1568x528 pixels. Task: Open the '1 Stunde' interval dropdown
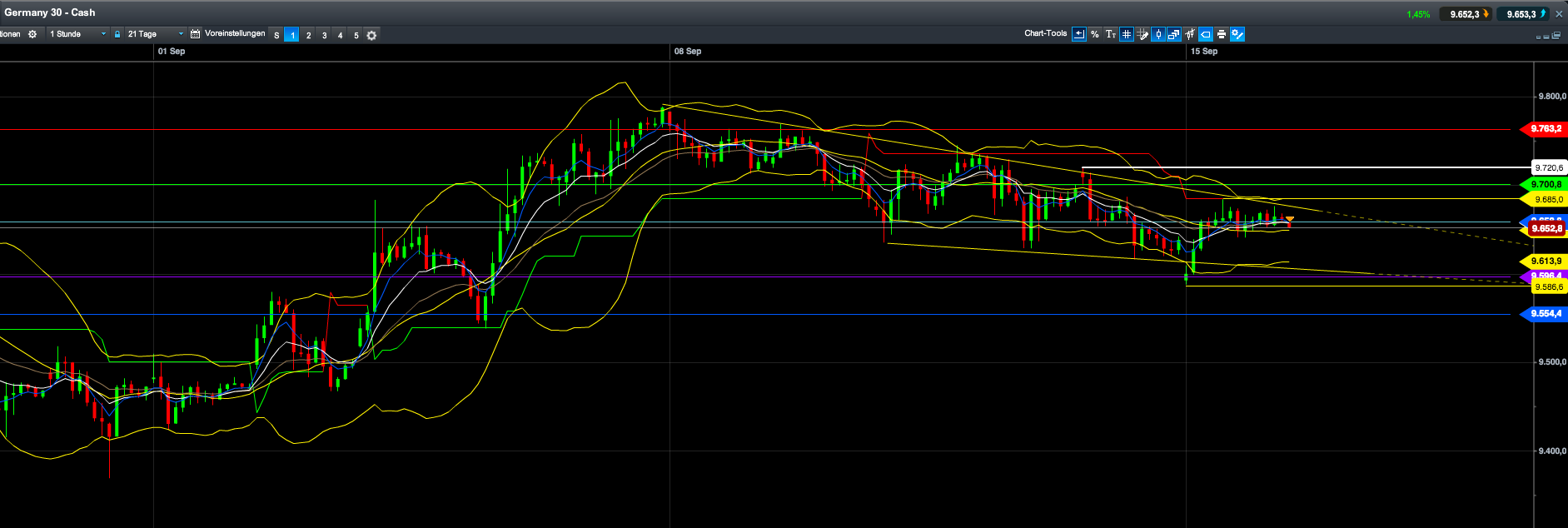click(78, 34)
